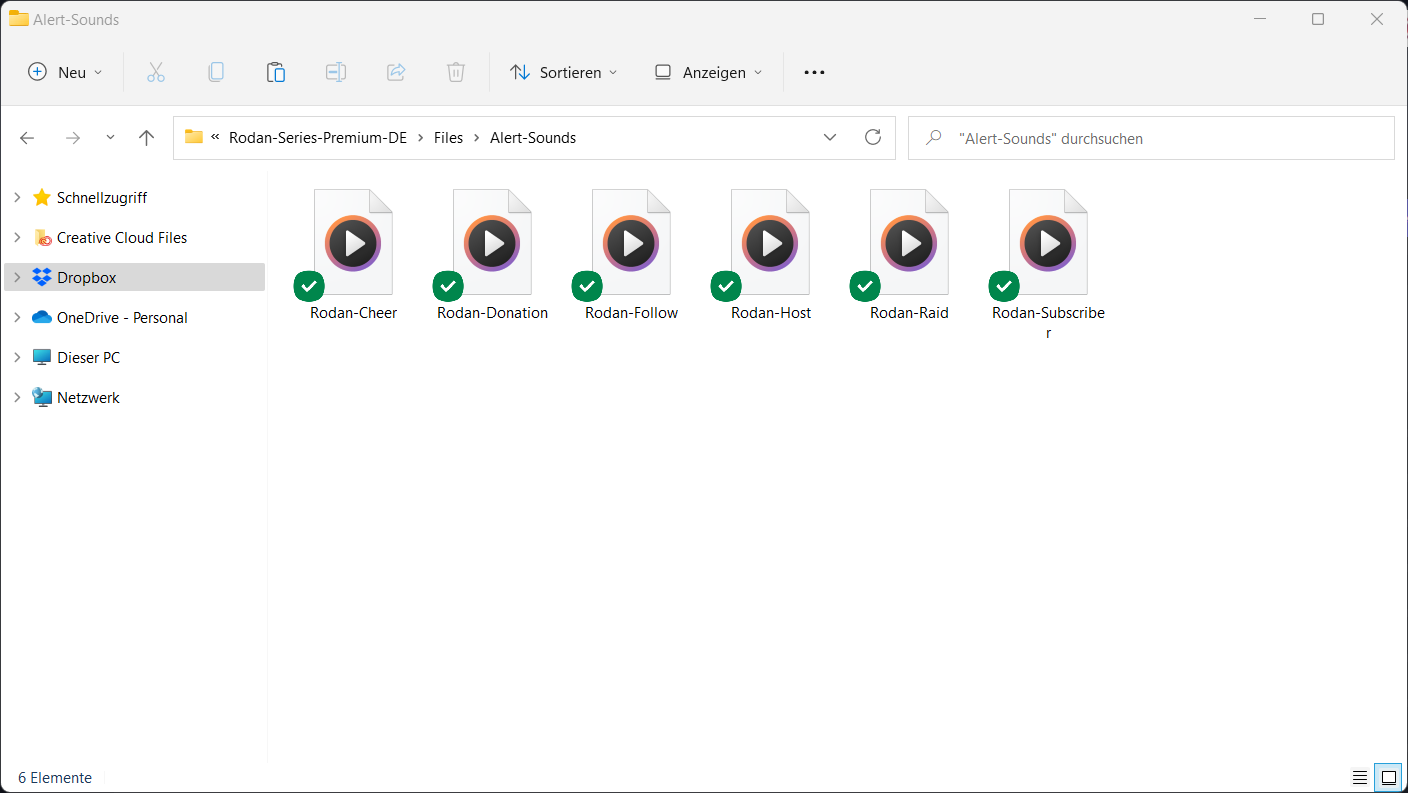Open the Sortieren dropdown
This screenshot has width=1408, height=793.
coord(563,72)
